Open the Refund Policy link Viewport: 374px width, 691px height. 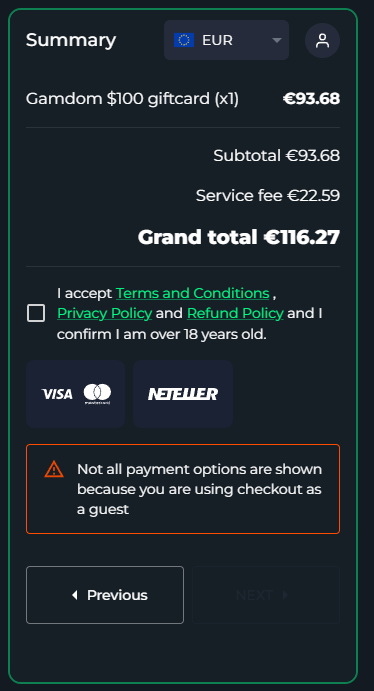coord(235,313)
